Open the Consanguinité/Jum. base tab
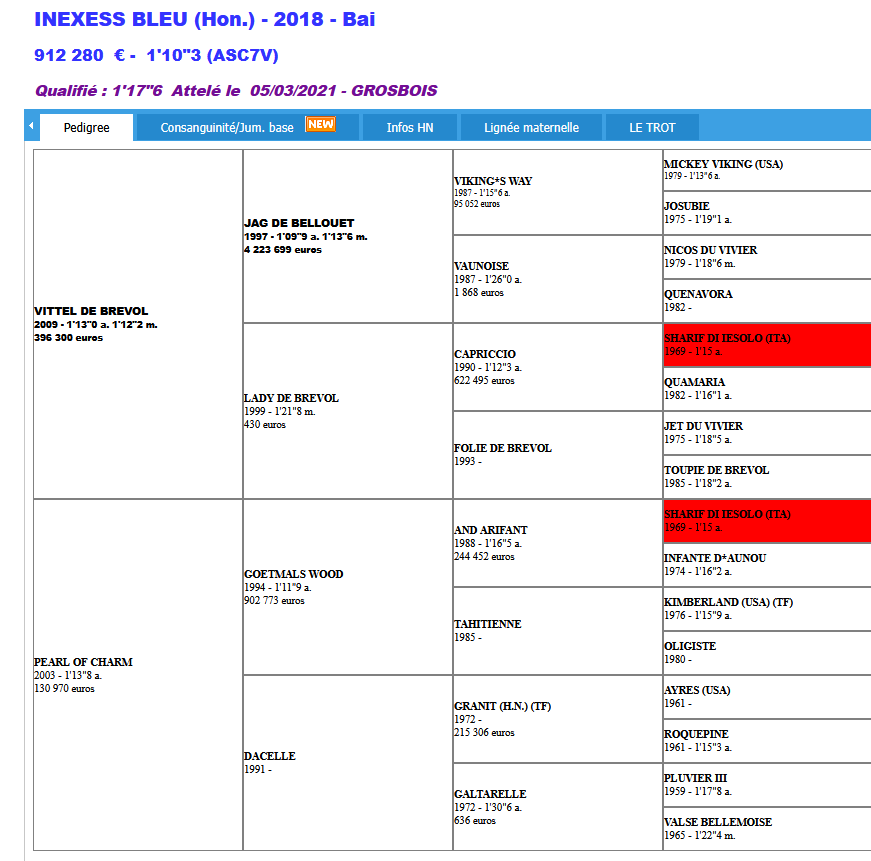 227,128
